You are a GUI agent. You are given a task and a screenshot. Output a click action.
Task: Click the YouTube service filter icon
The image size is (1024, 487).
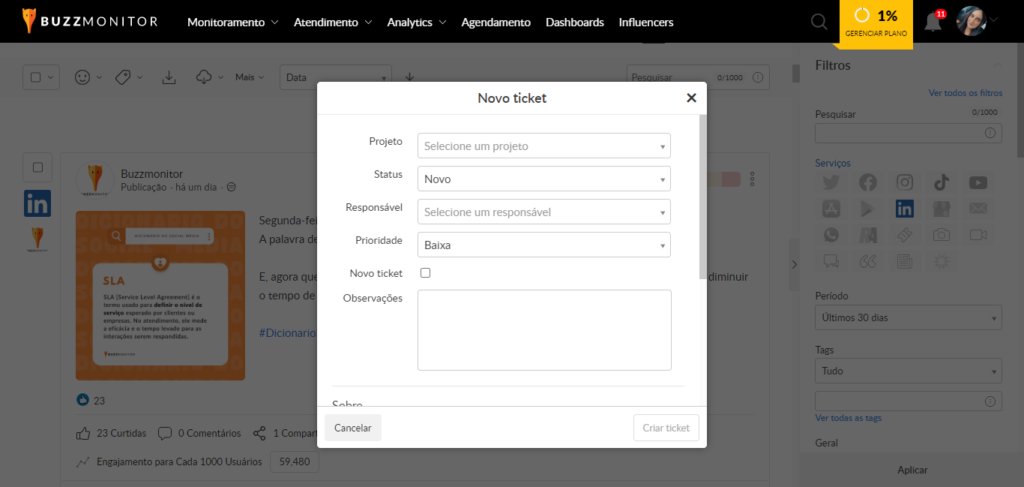pyautogui.click(x=978, y=182)
